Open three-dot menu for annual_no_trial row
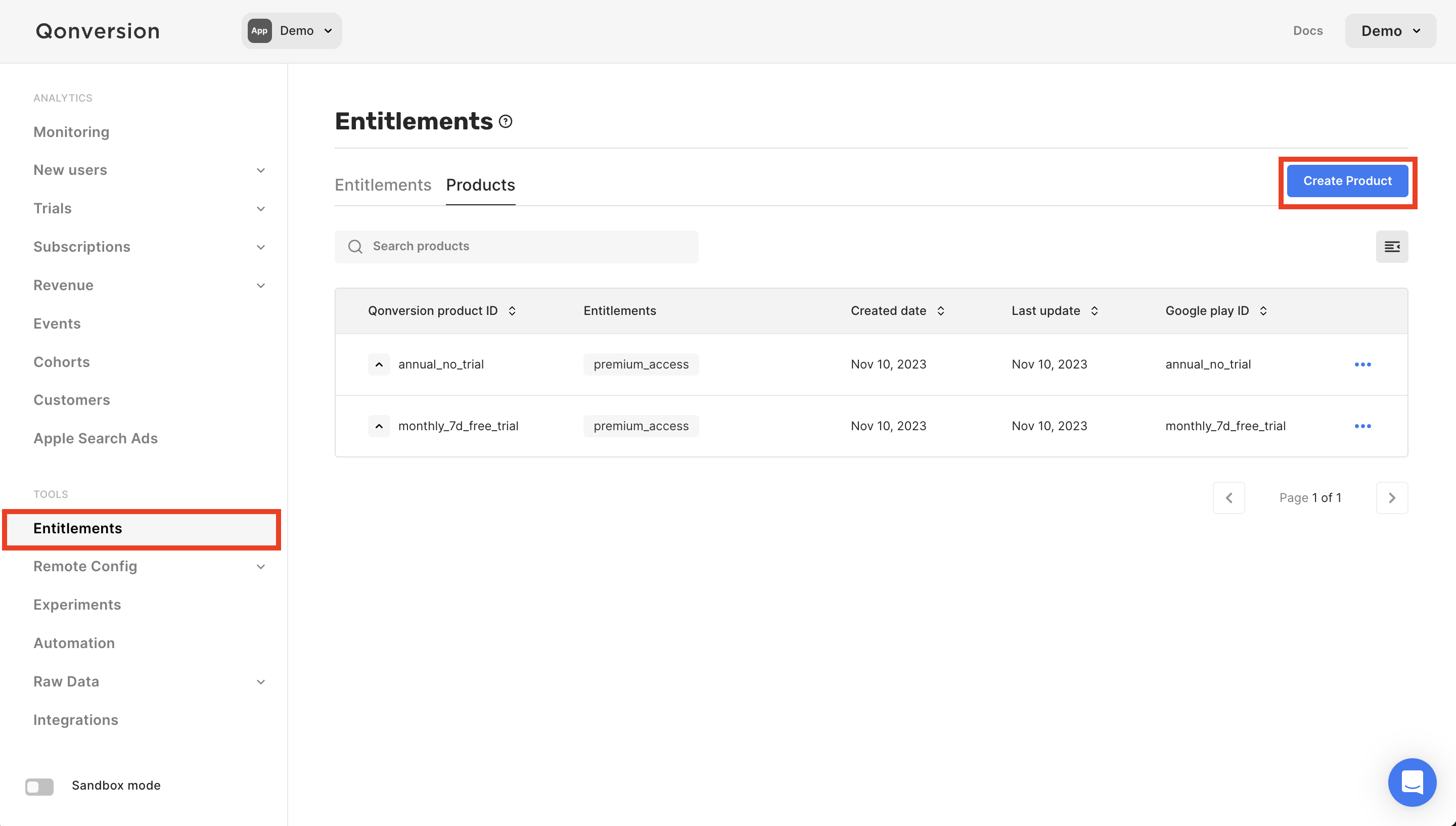 1362,364
